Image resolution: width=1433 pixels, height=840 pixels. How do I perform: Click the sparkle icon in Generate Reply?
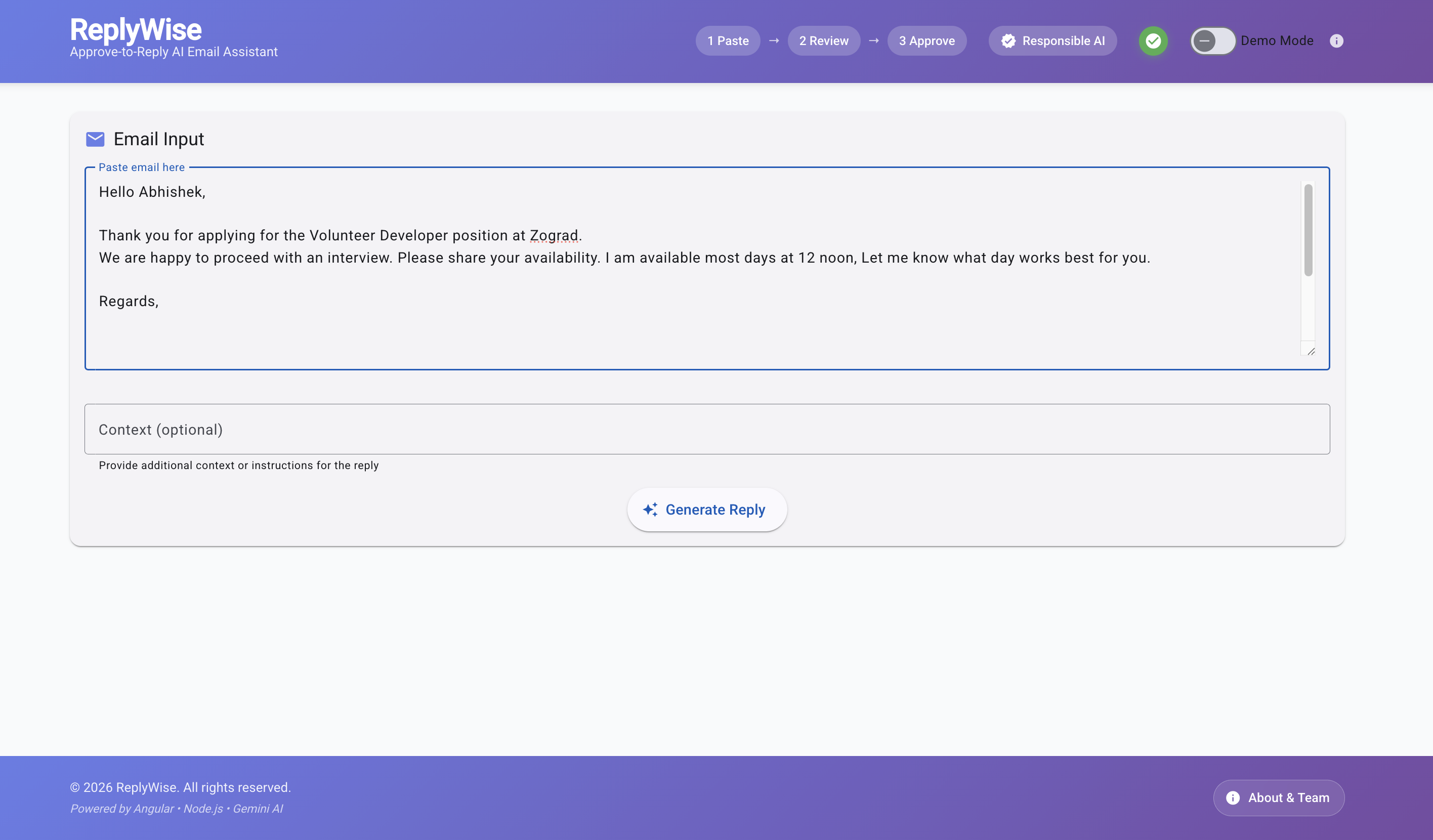(651, 510)
